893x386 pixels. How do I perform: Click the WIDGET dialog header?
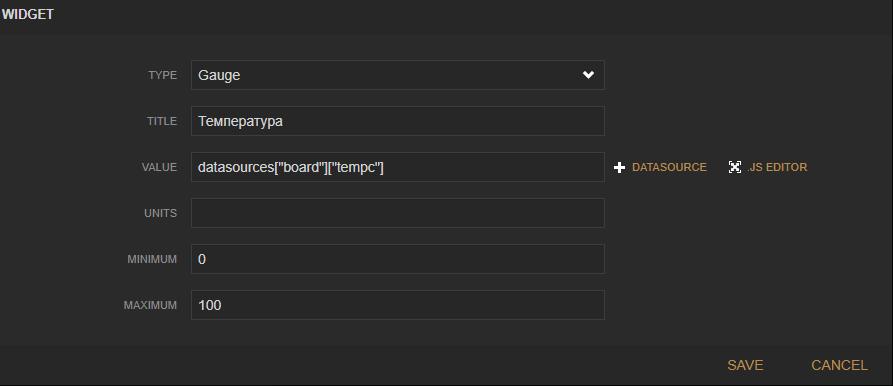(27, 15)
